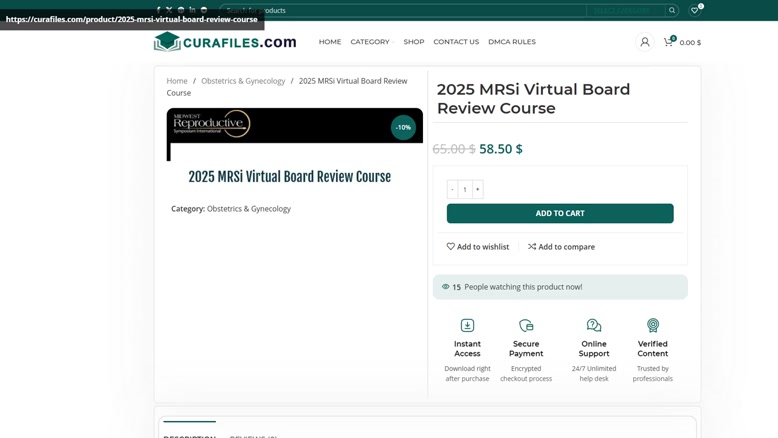Click the Verified Content badge icon
Screen dimensions: 778x438
653,325
